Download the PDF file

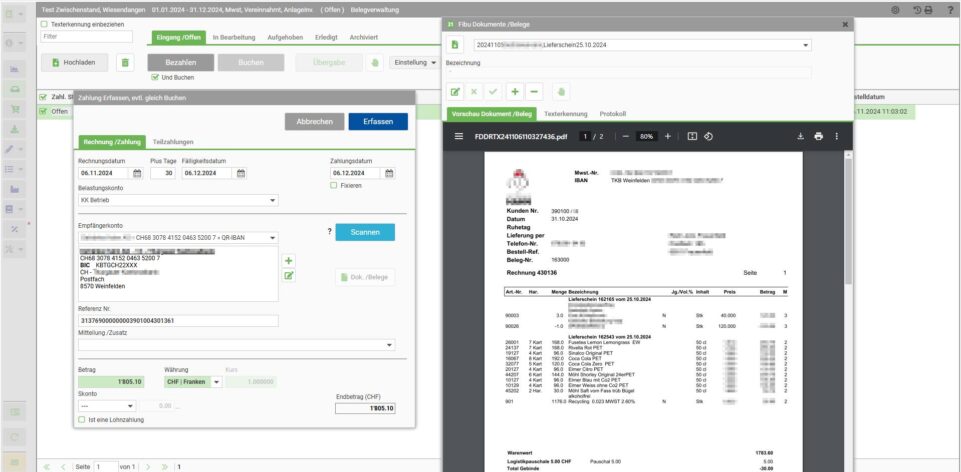pyautogui.click(x=800, y=137)
